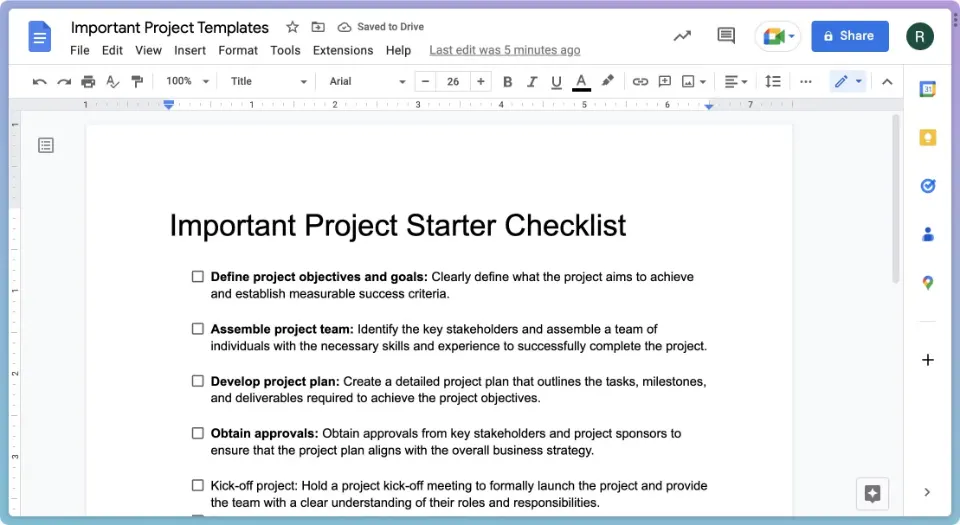Click the Undo arrow in toolbar
This screenshot has height=525, width=960.
39,81
